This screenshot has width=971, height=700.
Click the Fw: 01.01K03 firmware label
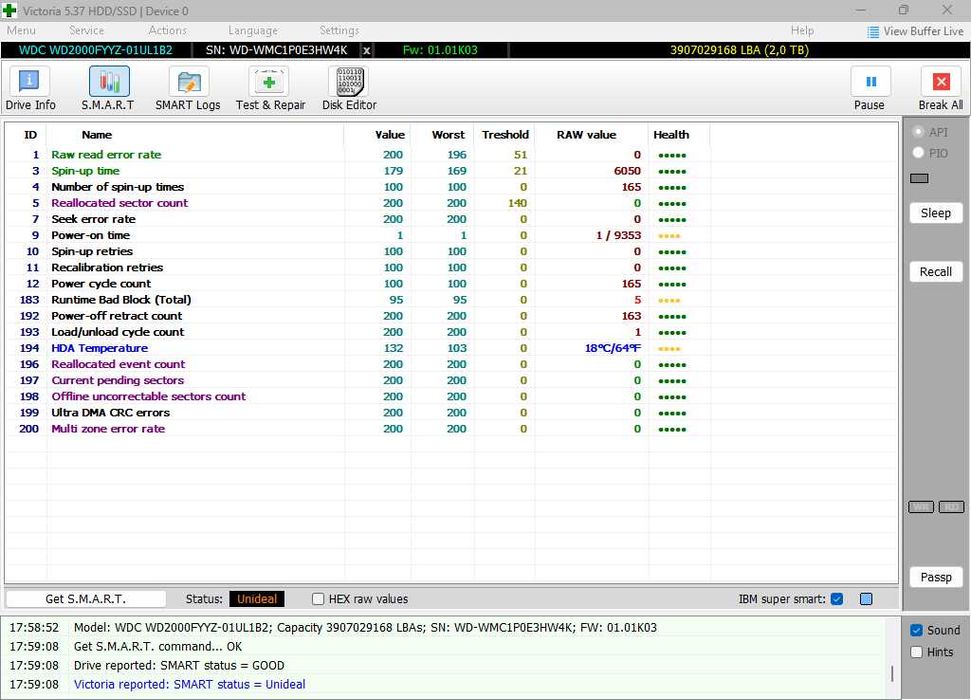[440, 50]
